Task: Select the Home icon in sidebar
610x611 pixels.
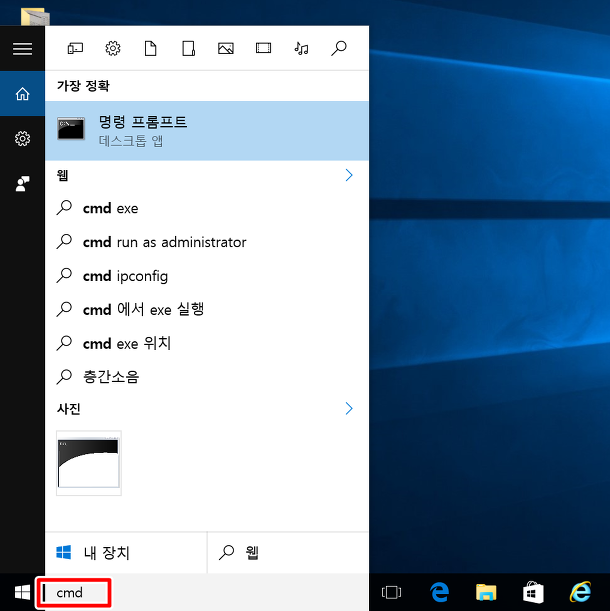Action: pos(22,94)
